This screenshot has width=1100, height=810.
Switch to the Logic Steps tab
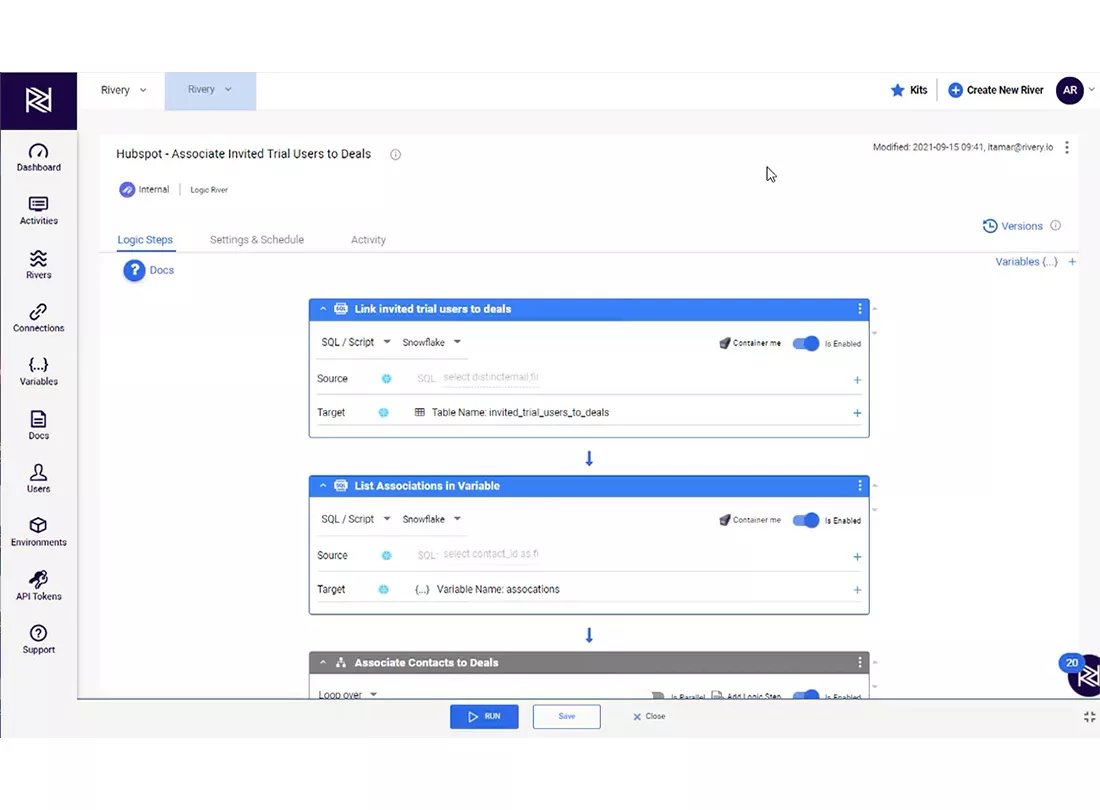pyautogui.click(x=145, y=240)
